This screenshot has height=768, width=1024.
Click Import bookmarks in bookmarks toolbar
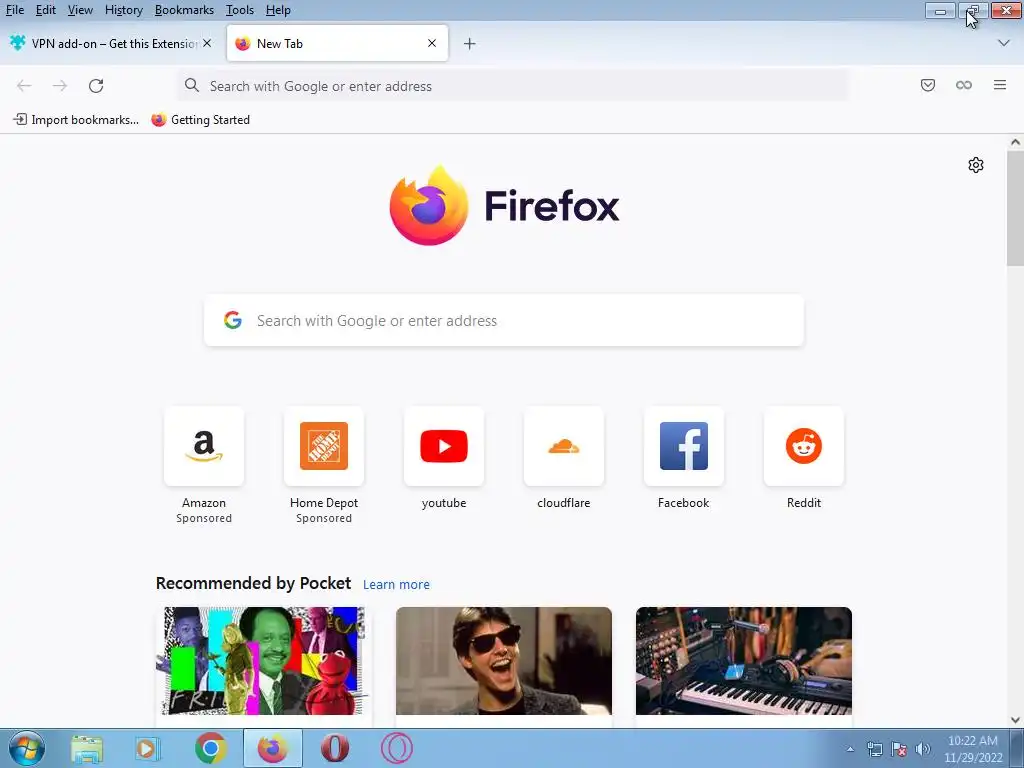click(x=76, y=120)
